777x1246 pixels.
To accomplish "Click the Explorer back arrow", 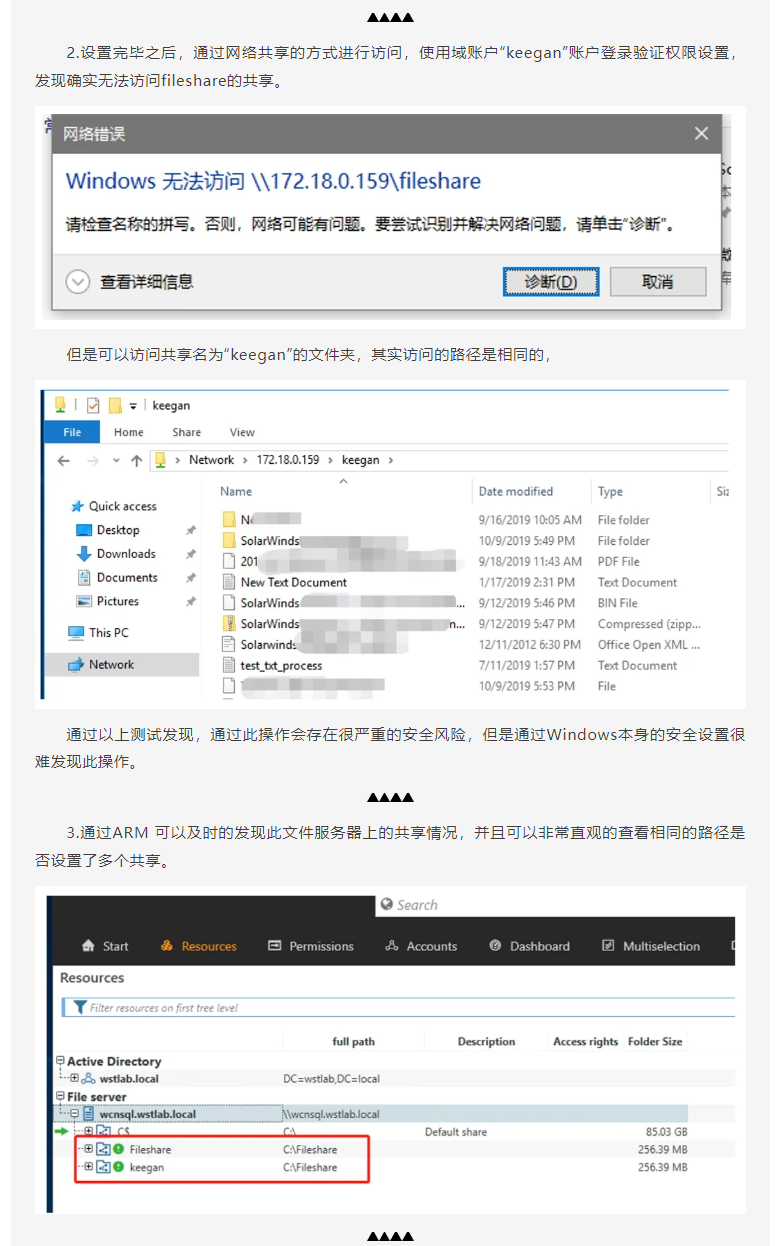I will 64,461.
